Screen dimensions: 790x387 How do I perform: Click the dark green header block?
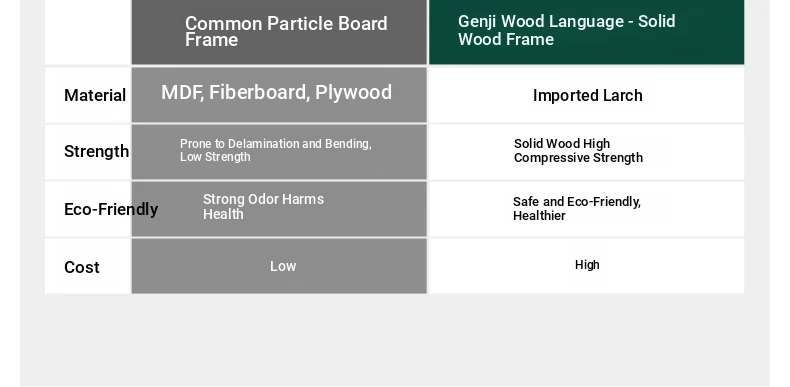(x=586, y=32)
